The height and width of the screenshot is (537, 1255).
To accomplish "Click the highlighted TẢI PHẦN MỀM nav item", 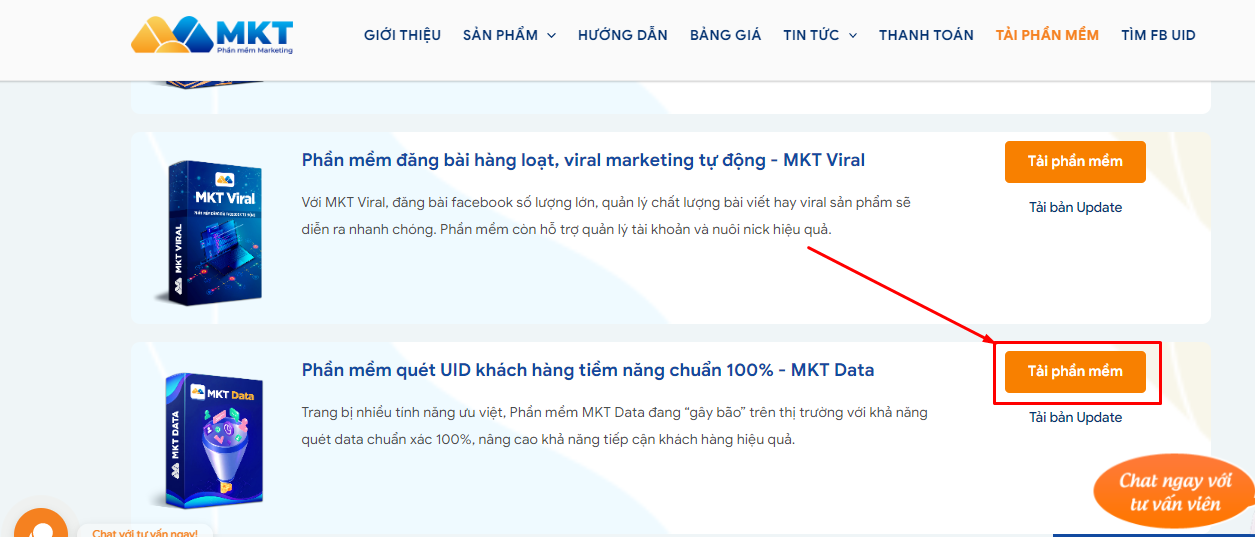I will pyautogui.click(x=1047, y=35).
